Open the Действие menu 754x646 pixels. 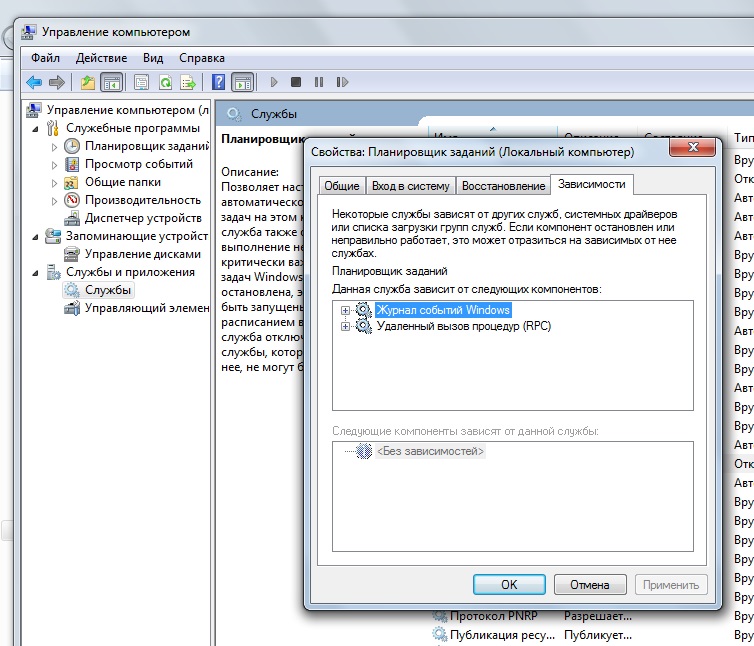101,58
